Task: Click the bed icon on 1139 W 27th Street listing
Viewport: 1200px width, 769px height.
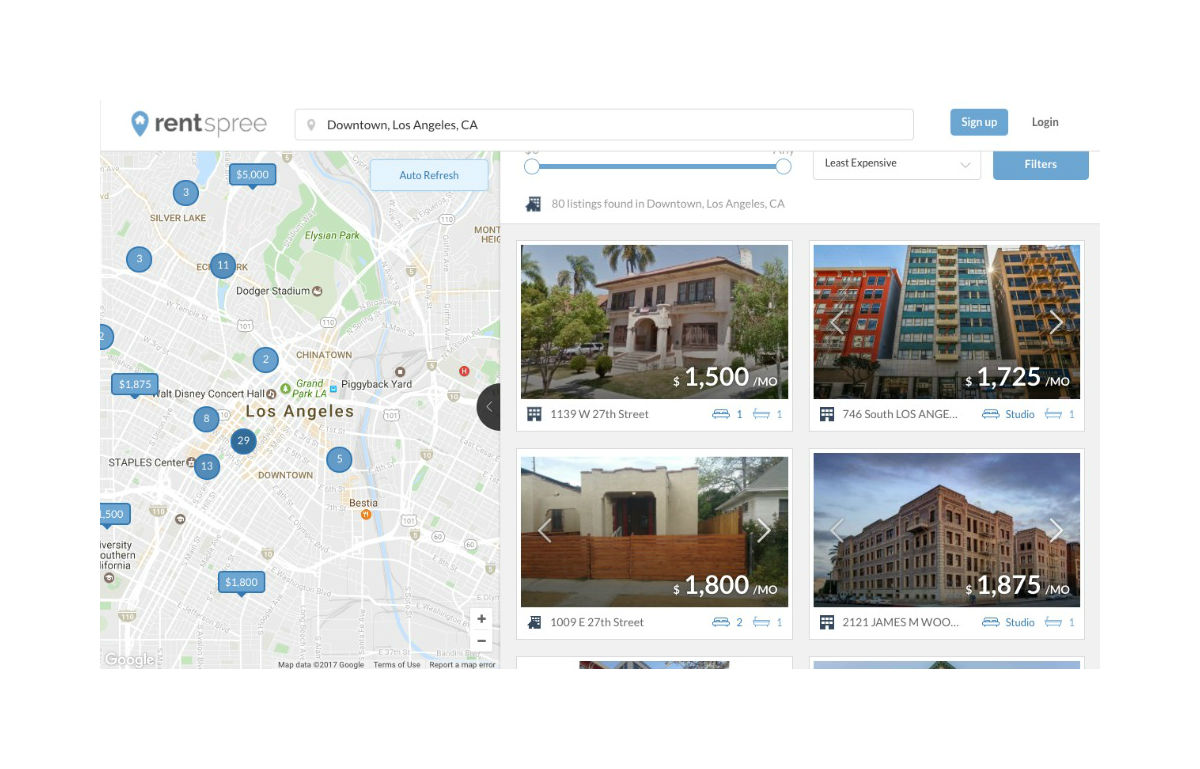Action: click(x=722, y=413)
